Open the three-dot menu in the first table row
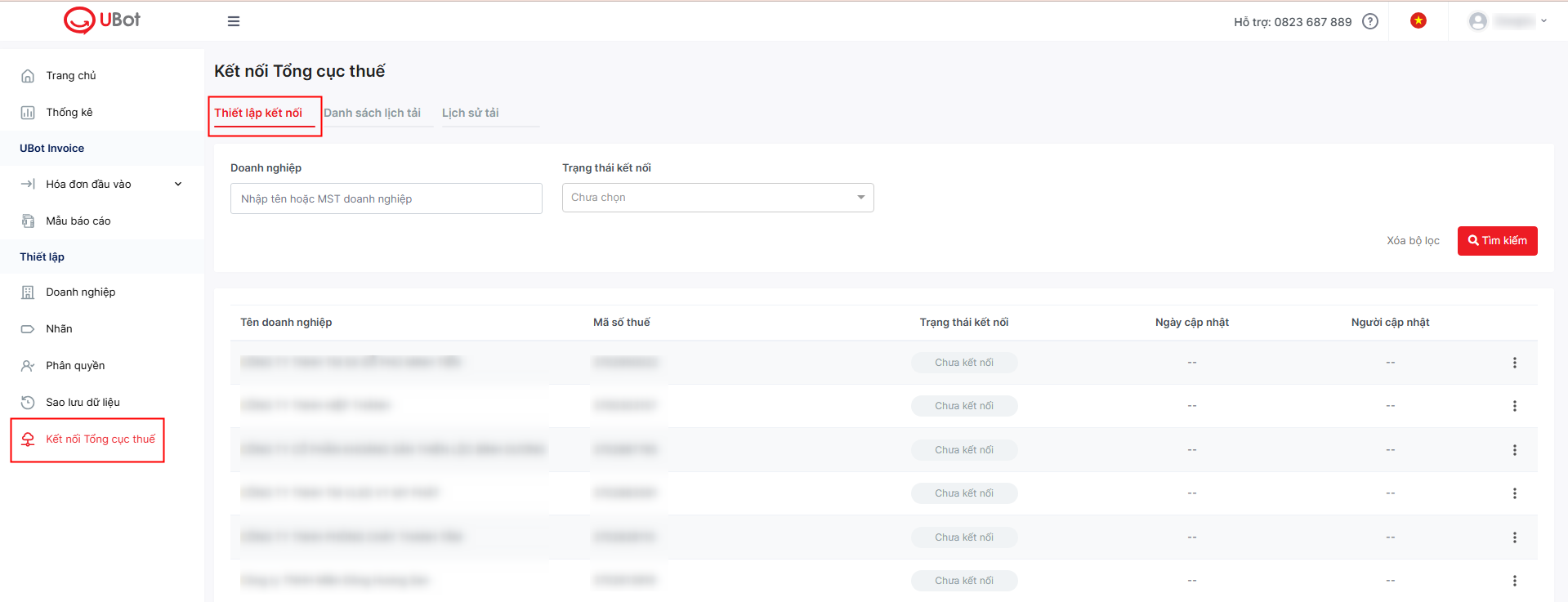Screen dimensions: 1568x602 click(x=1515, y=363)
